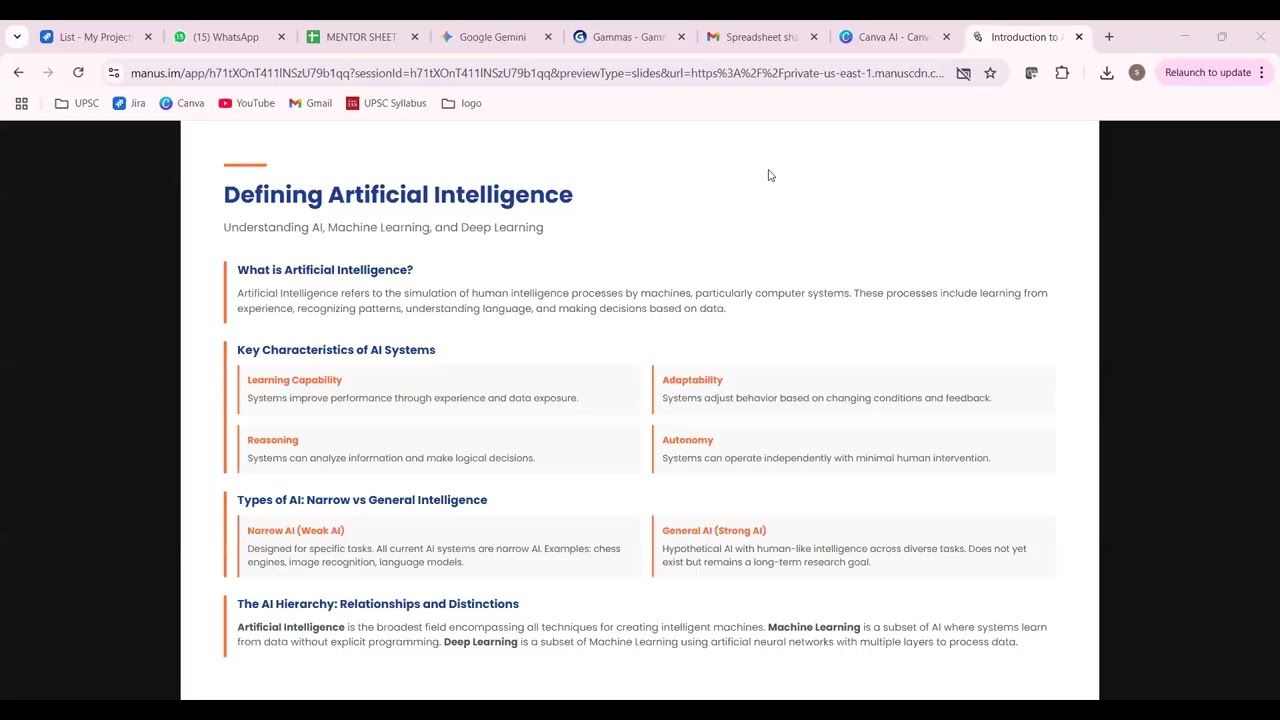Bookmark this page with star icon
Image resolution: width=1280 pixels, height=720 pixels.
990,73
